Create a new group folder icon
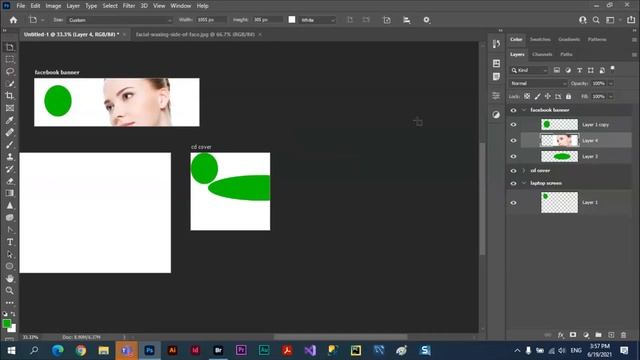This screenshot has width=640, height=360. click(598, 335)
